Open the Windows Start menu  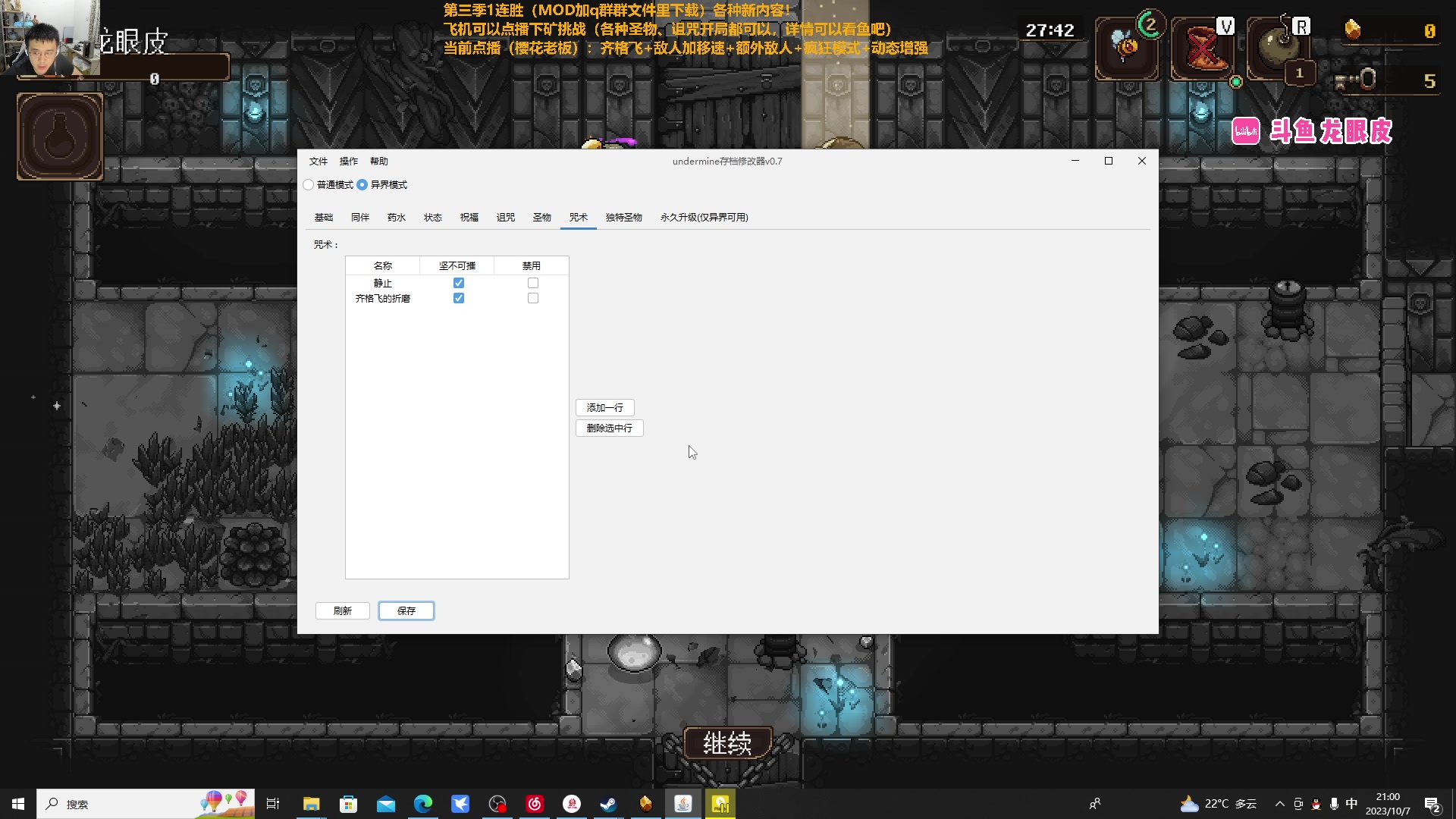click(18, 804)
